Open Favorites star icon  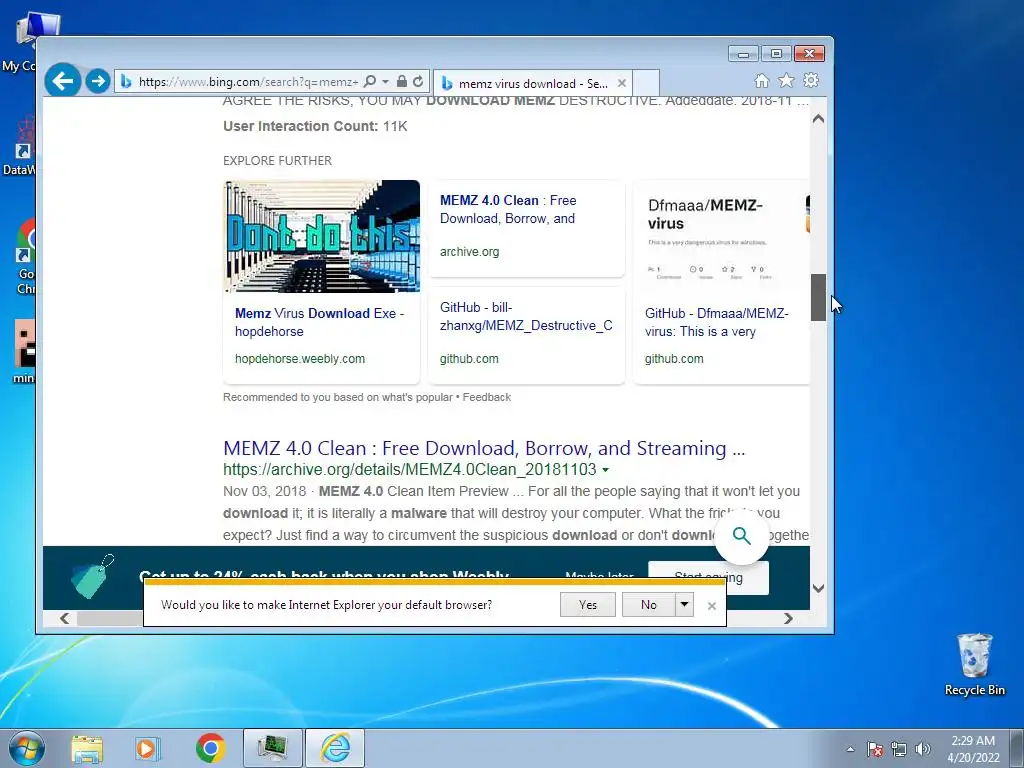click(786, 80)
